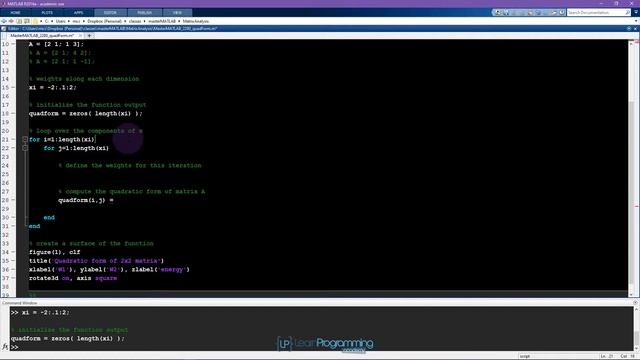Click code line "xi = -2:.1:2;" in editor

pyautogui.click(x=53, y=87)
